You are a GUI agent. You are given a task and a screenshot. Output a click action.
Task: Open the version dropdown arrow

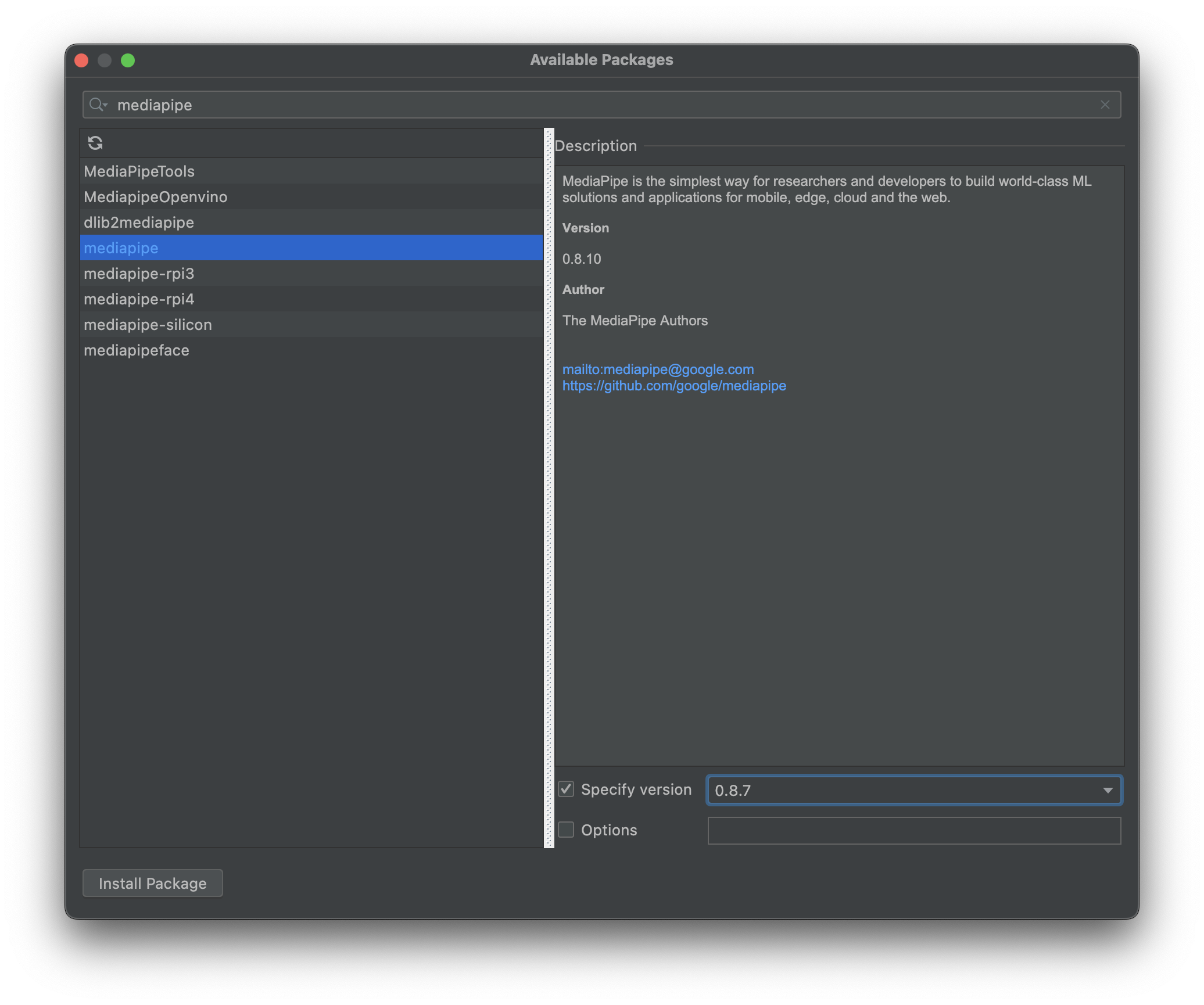coord(1108,790)
